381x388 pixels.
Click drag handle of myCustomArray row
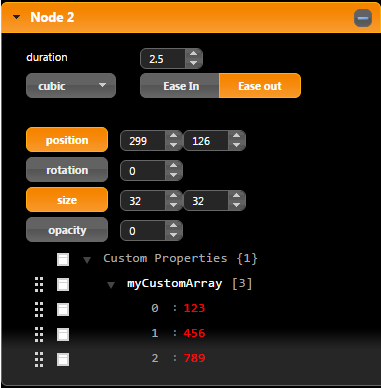pos(39,284)
